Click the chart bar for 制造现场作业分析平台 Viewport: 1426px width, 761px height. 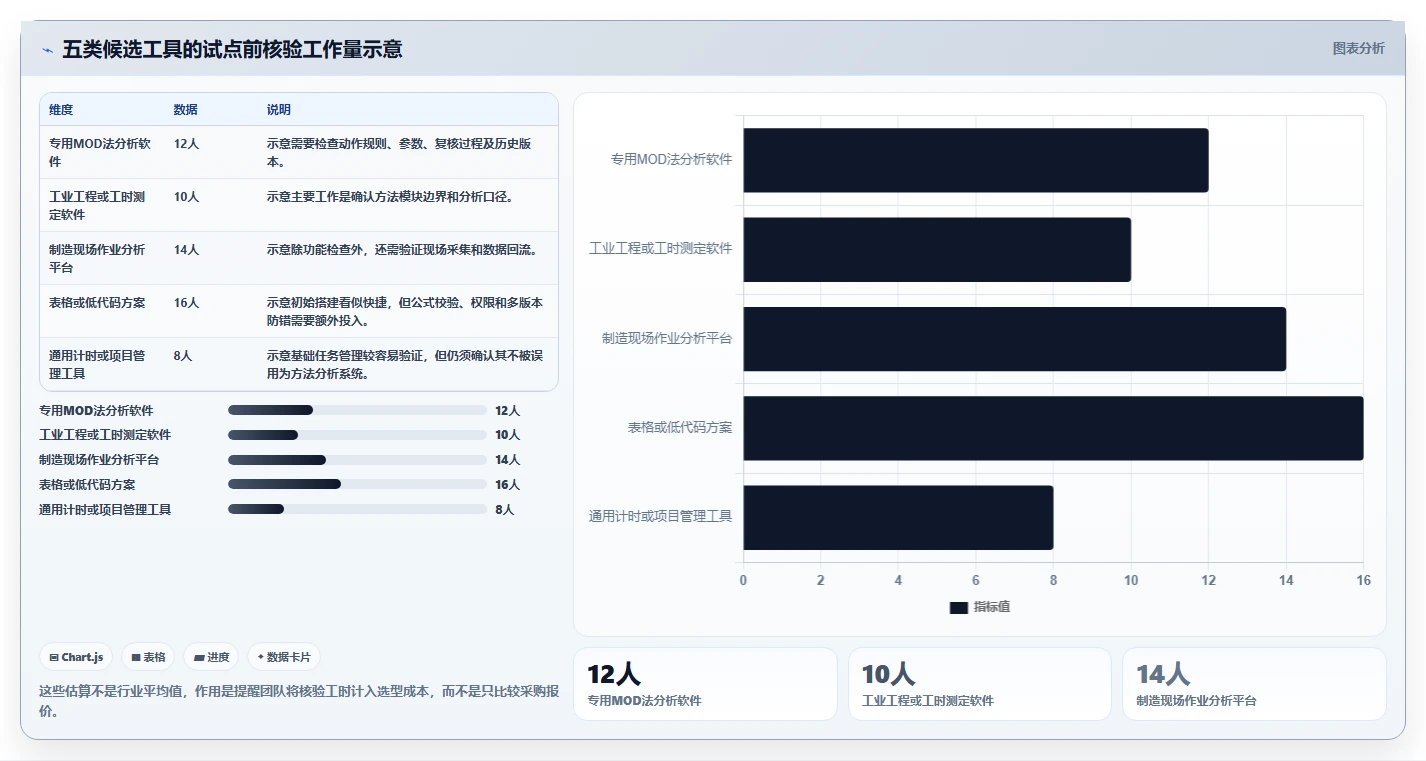(1014, 339)
